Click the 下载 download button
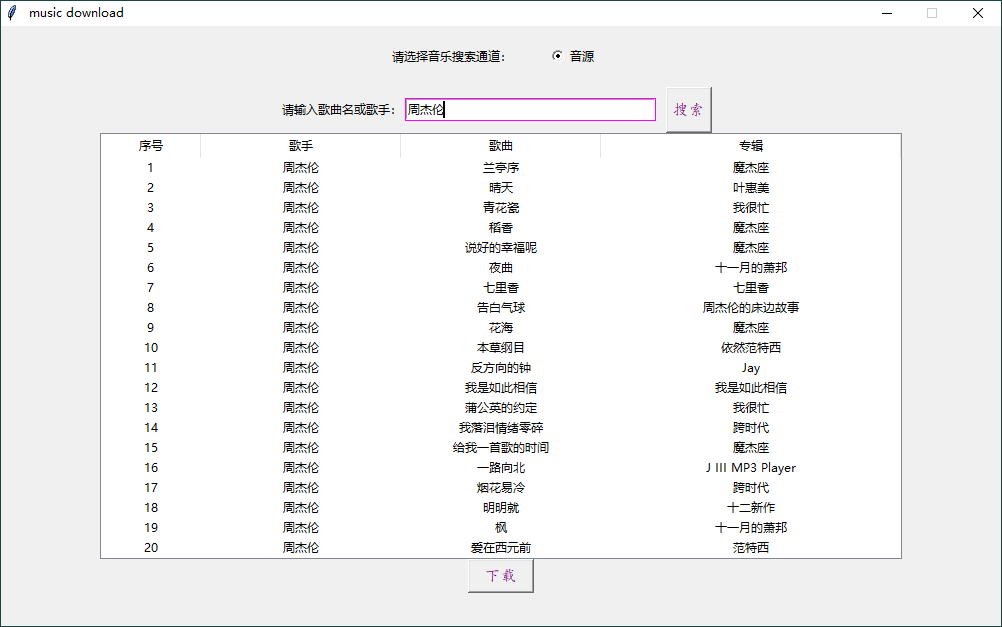Screen dimensions: 1002x627 (500, 575)
